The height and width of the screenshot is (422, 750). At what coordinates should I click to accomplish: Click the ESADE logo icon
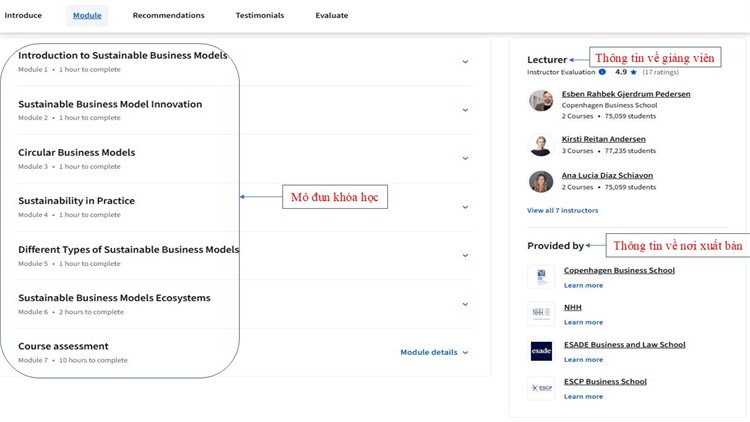tap(540, 351)
